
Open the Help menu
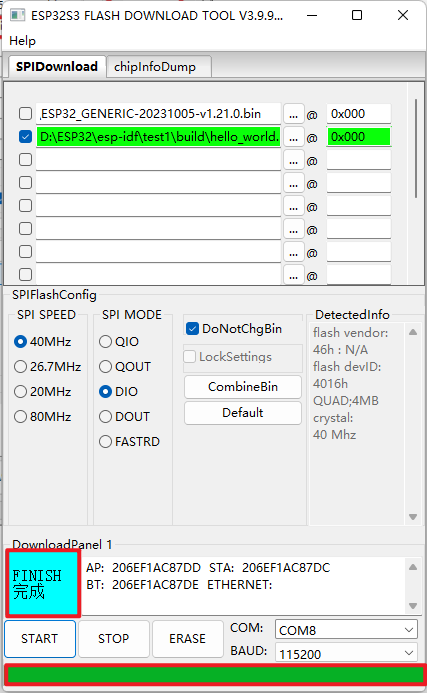point(23,41)
